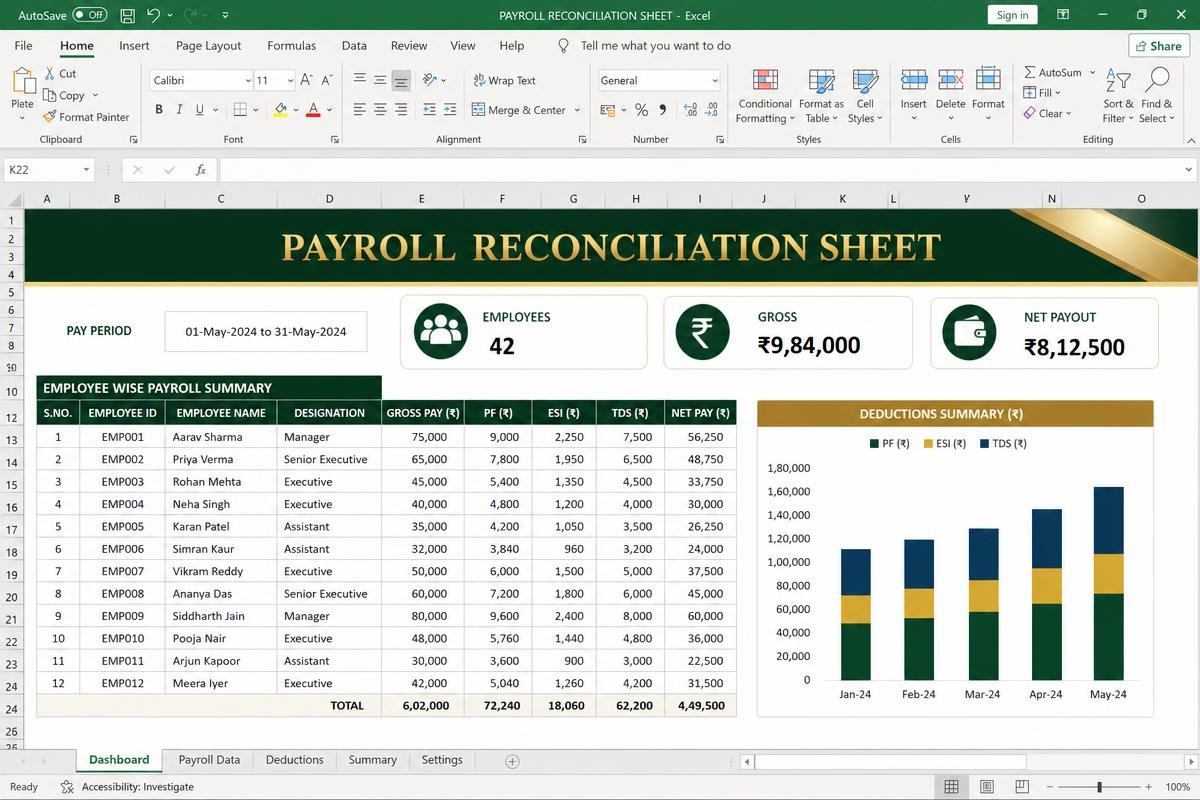Toggle Italic formatting
Image resolution: width=1200 pixels, height=800 pixels.
tap(179, 110)
